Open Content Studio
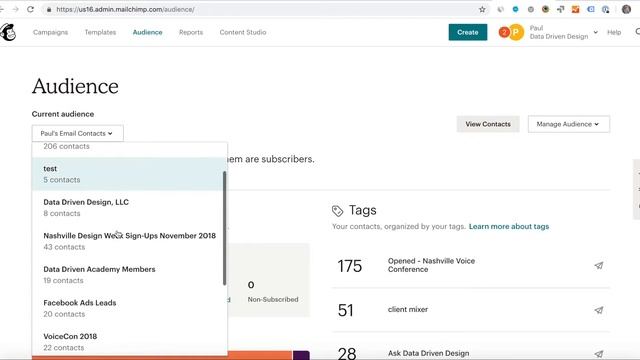Viewport: 640px width, 360px height. tap(243, 32)
